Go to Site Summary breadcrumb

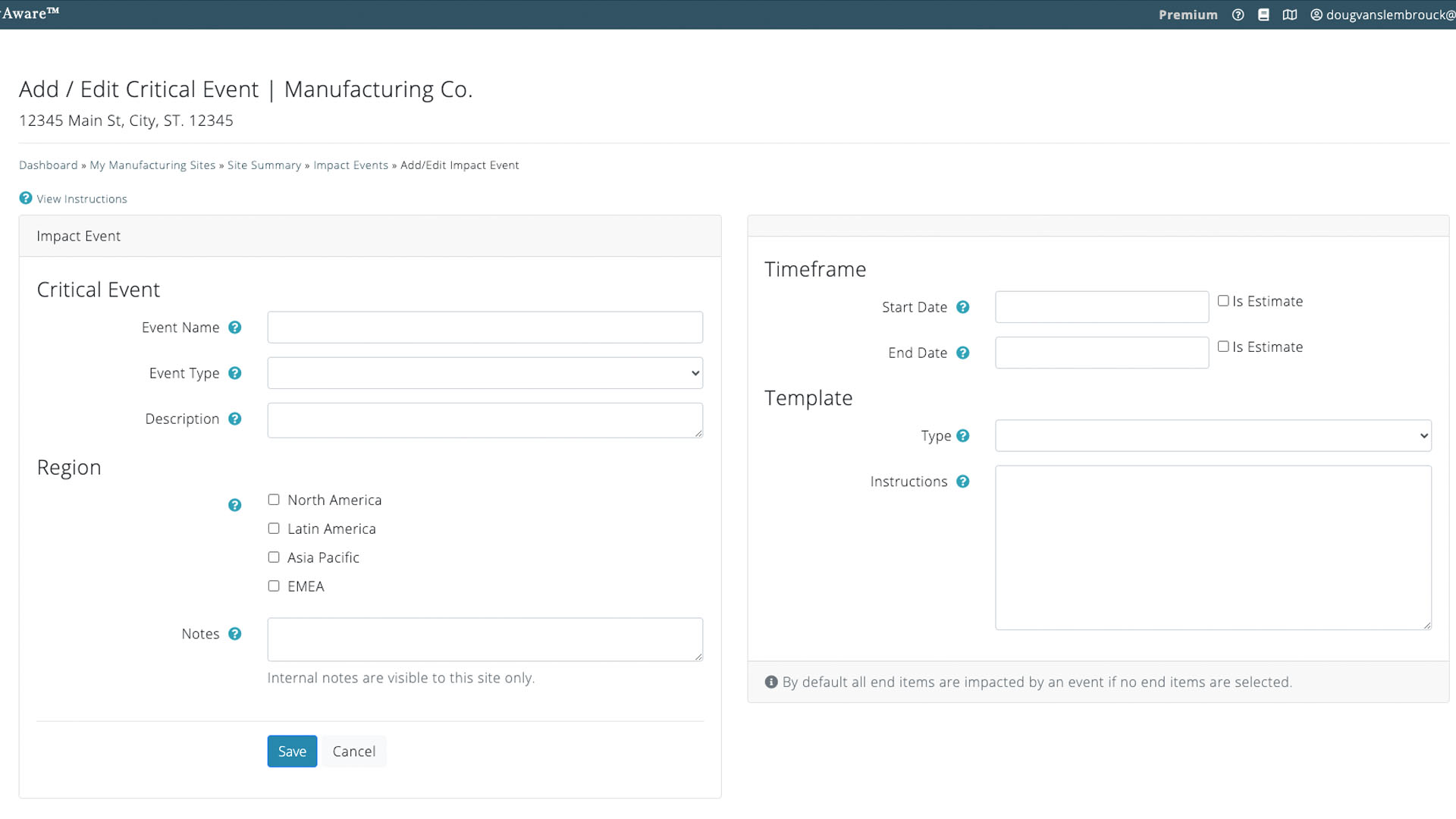(264, 165)
